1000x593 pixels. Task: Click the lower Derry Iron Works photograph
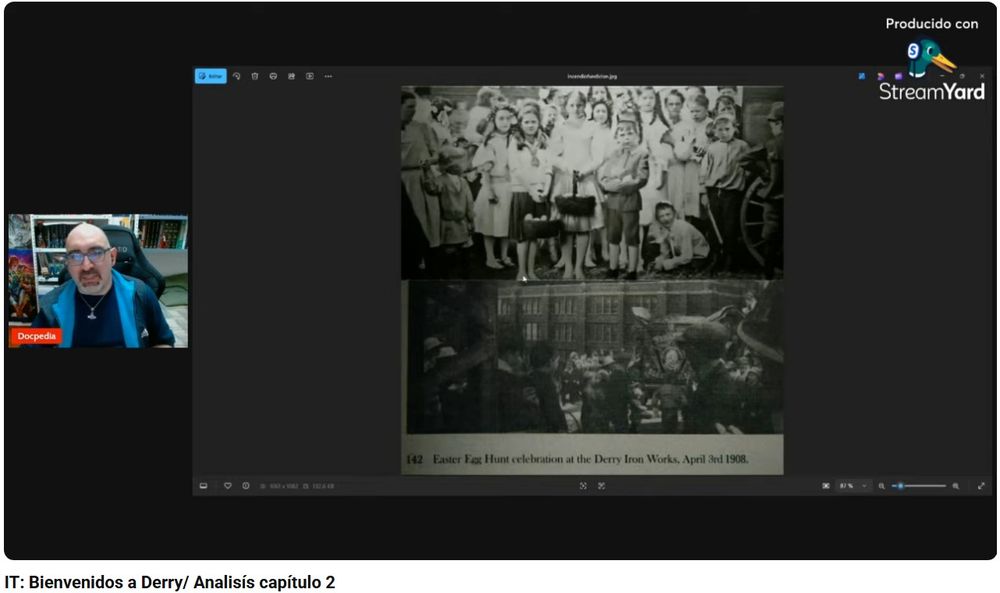(594, 358)
